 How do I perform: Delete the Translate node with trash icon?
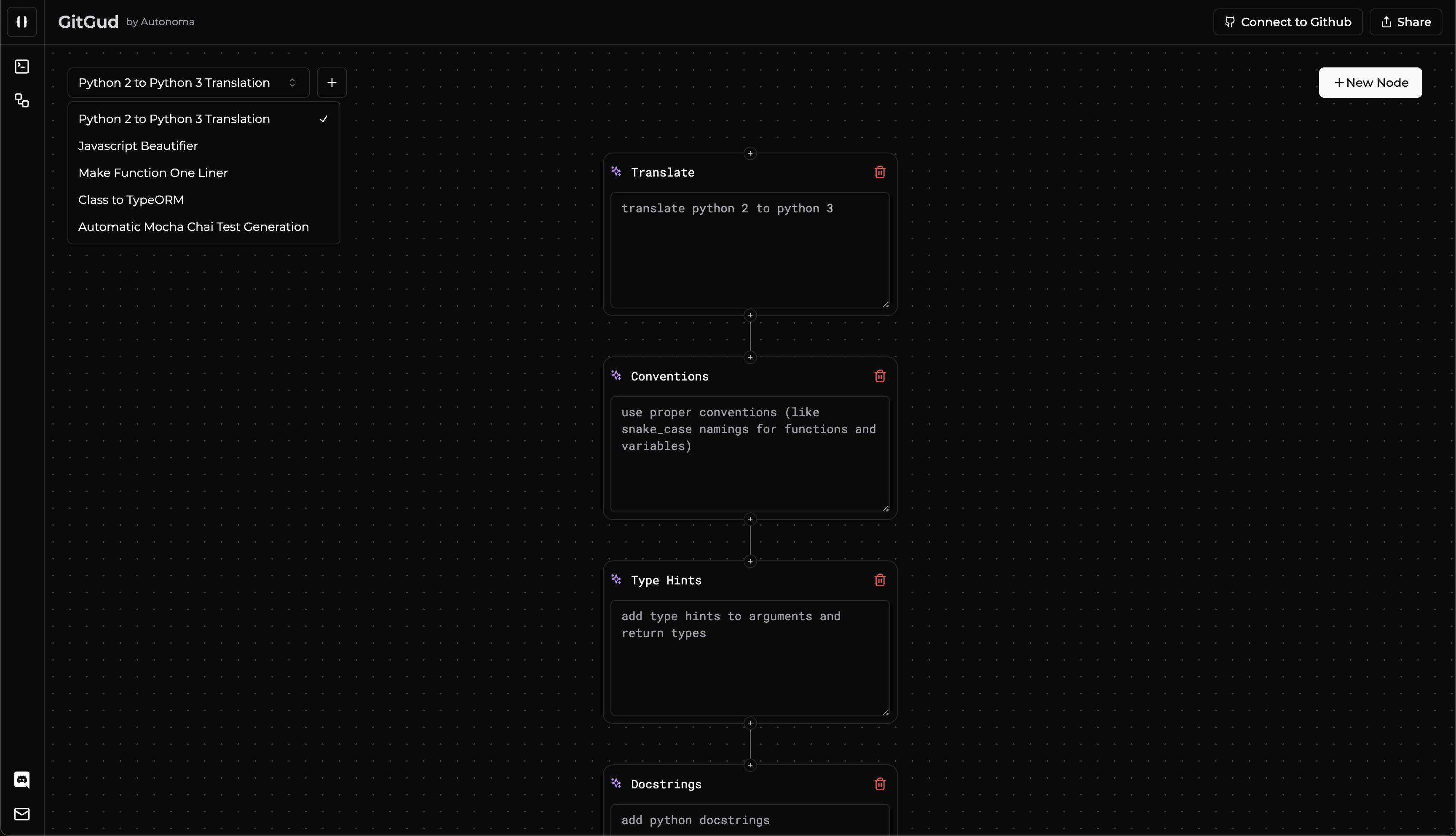(x=880, y=172)
